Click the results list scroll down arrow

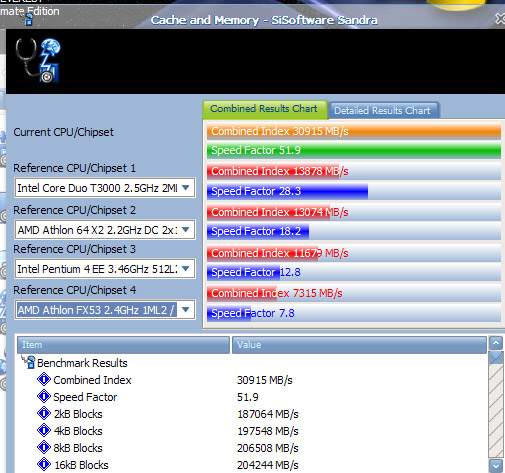496,466
